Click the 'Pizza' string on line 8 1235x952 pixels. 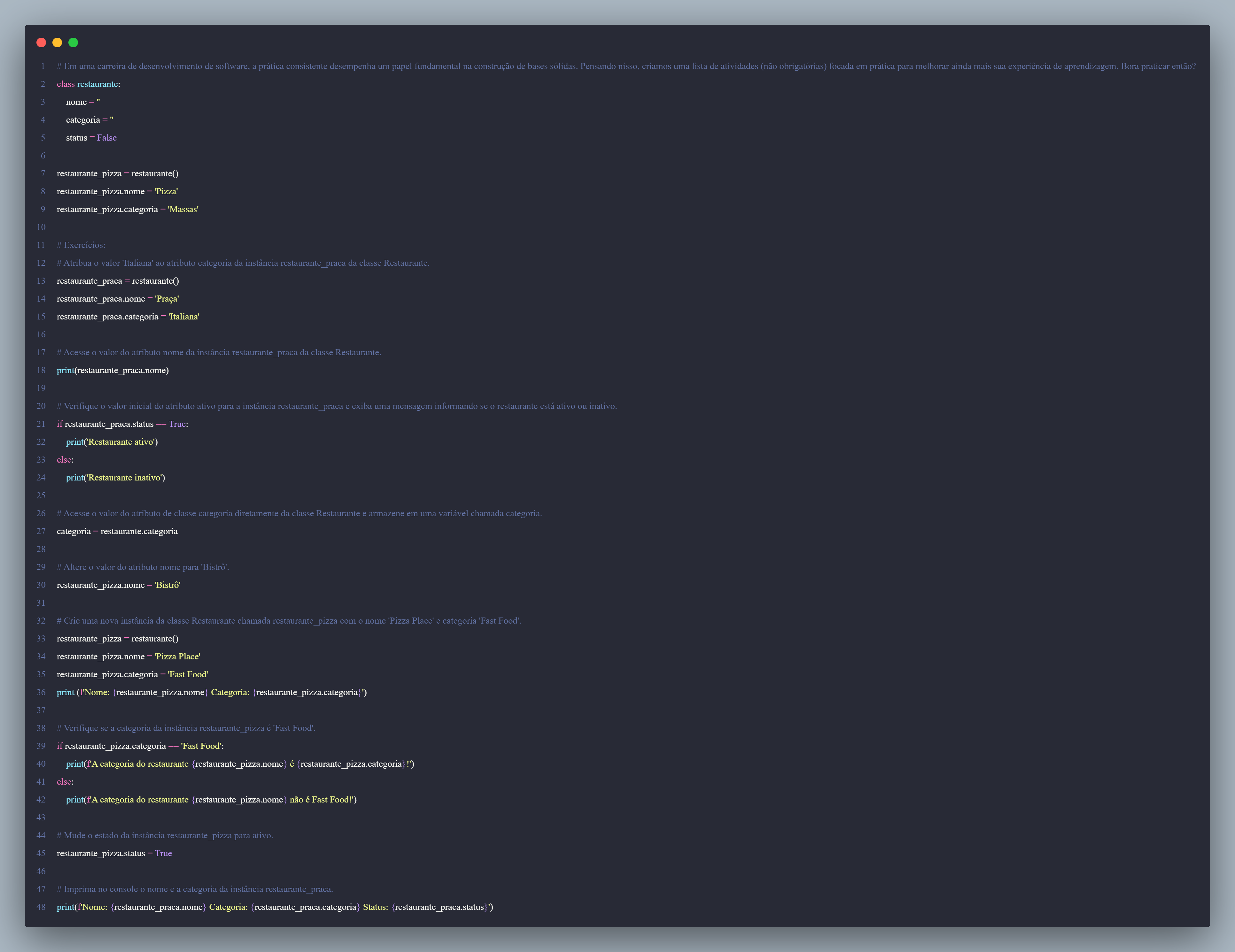(x=166, y=192)
